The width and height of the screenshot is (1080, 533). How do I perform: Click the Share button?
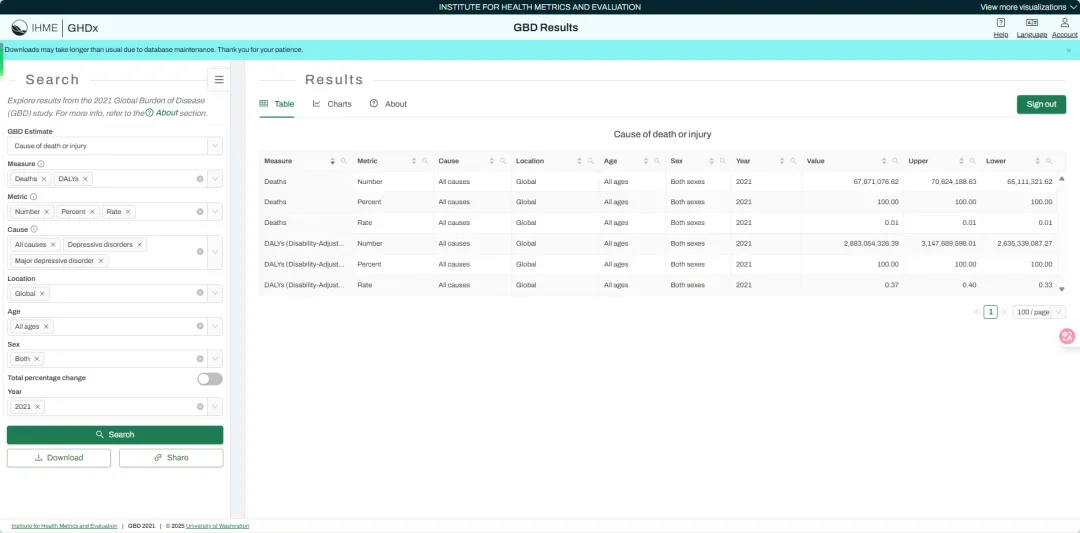click(x=171, y=458)
